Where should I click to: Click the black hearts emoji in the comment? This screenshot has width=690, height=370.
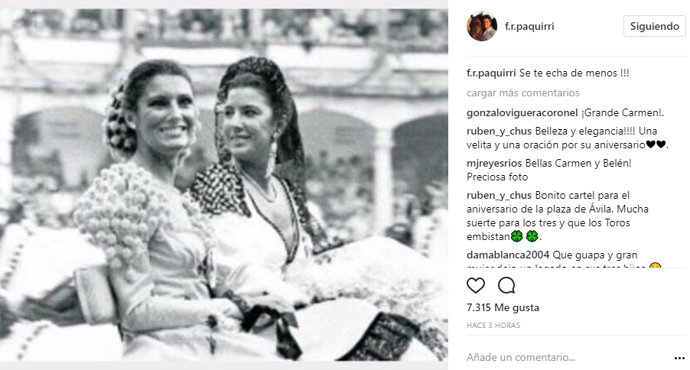coord(656,145)
